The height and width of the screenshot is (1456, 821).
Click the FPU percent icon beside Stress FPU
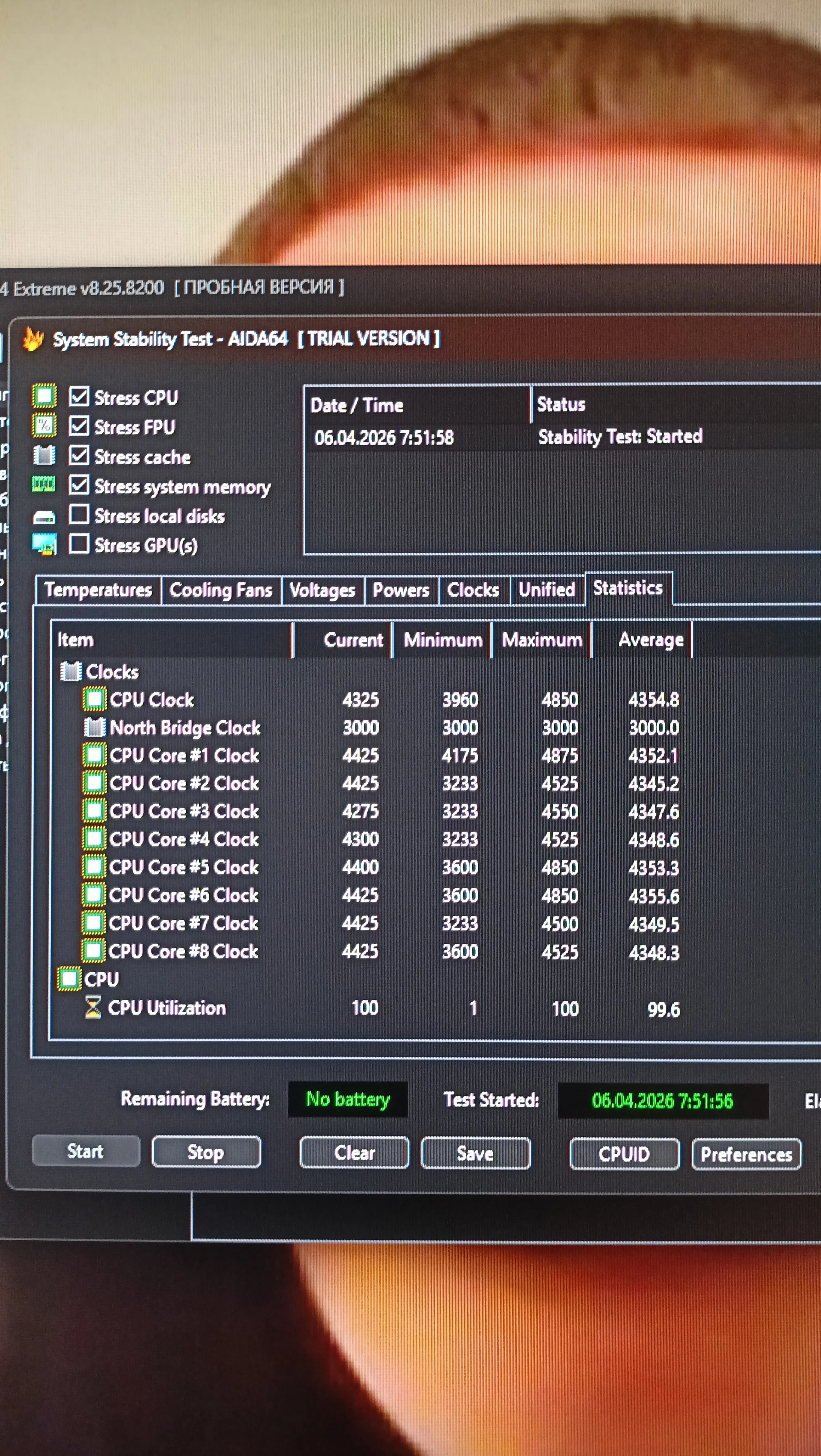pyautogui.click(x=44, y=426)
